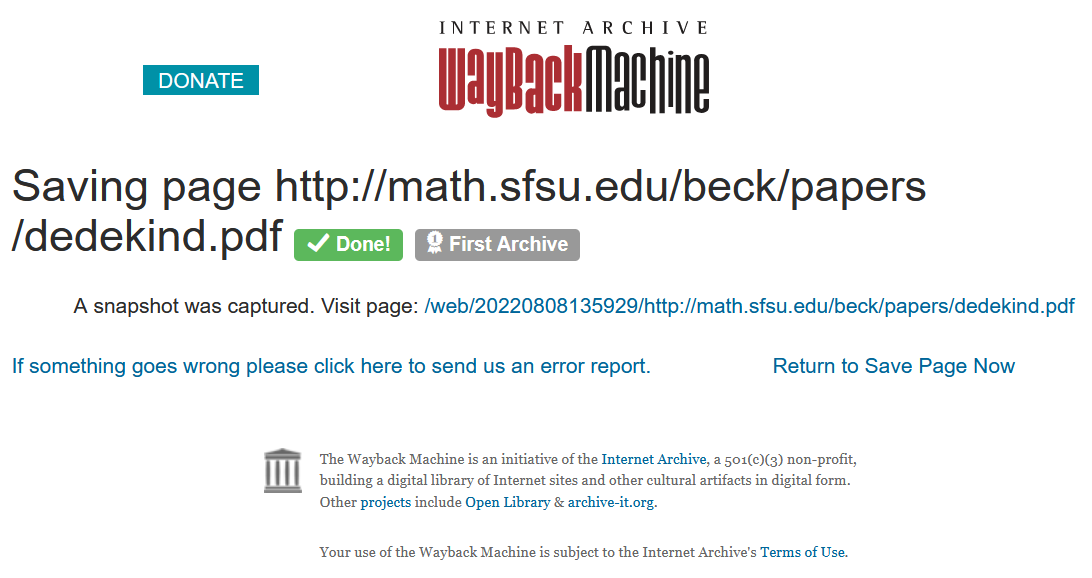Screen dimensions: 1092x578
Task: Click the DONATE button
Action: coord(201,80)
